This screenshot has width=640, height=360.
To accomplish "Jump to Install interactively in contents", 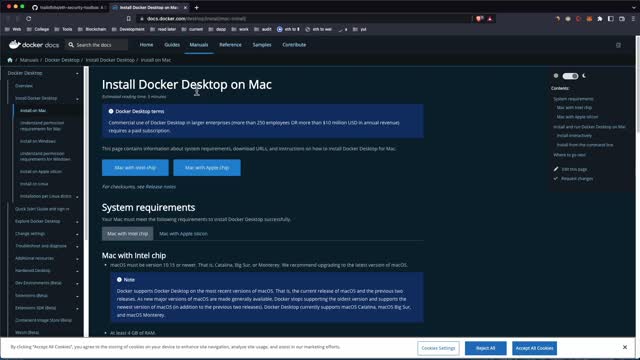I will 574,136.
